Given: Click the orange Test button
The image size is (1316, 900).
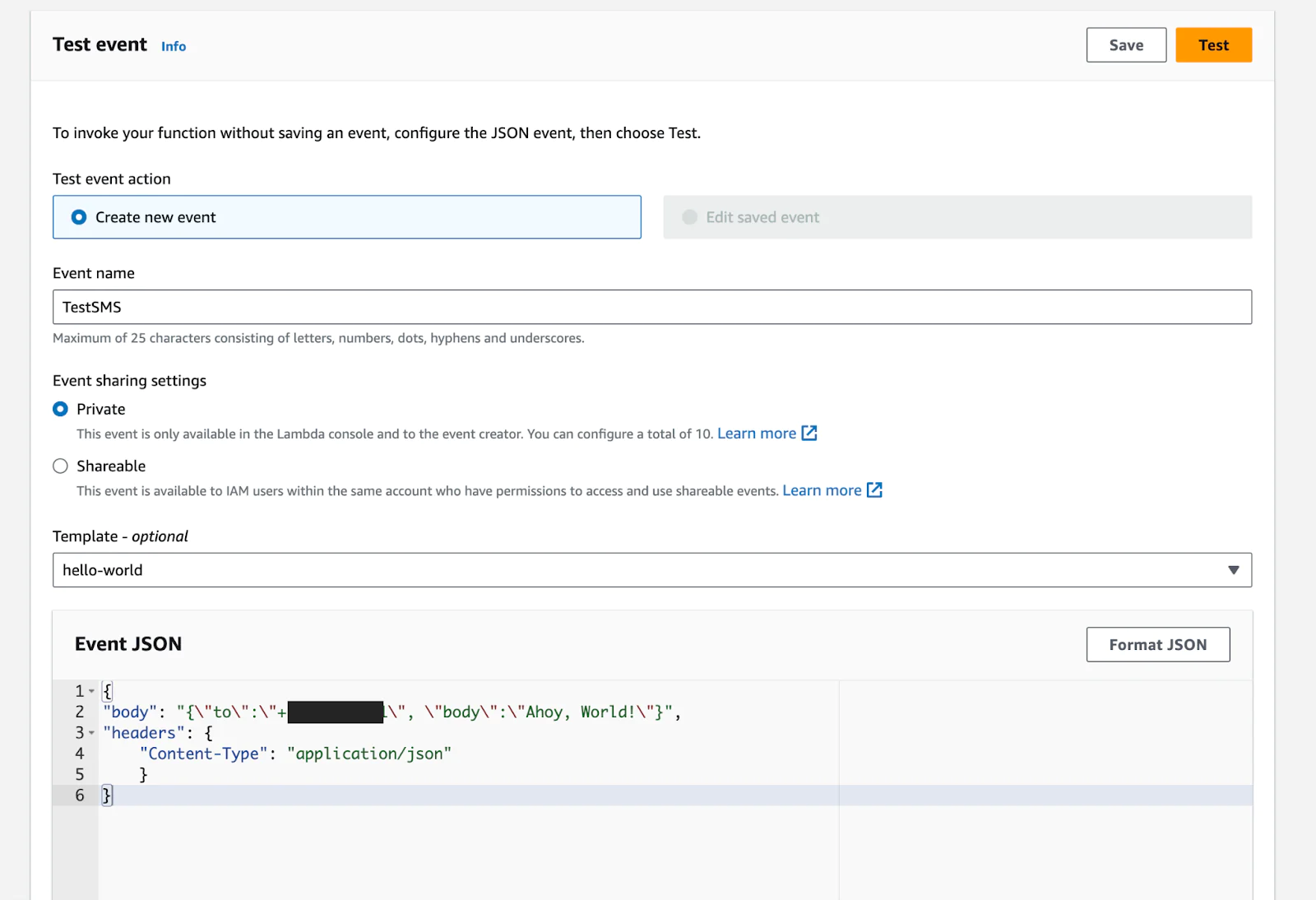Looking at the screenshot, I should click(1213, 45).
